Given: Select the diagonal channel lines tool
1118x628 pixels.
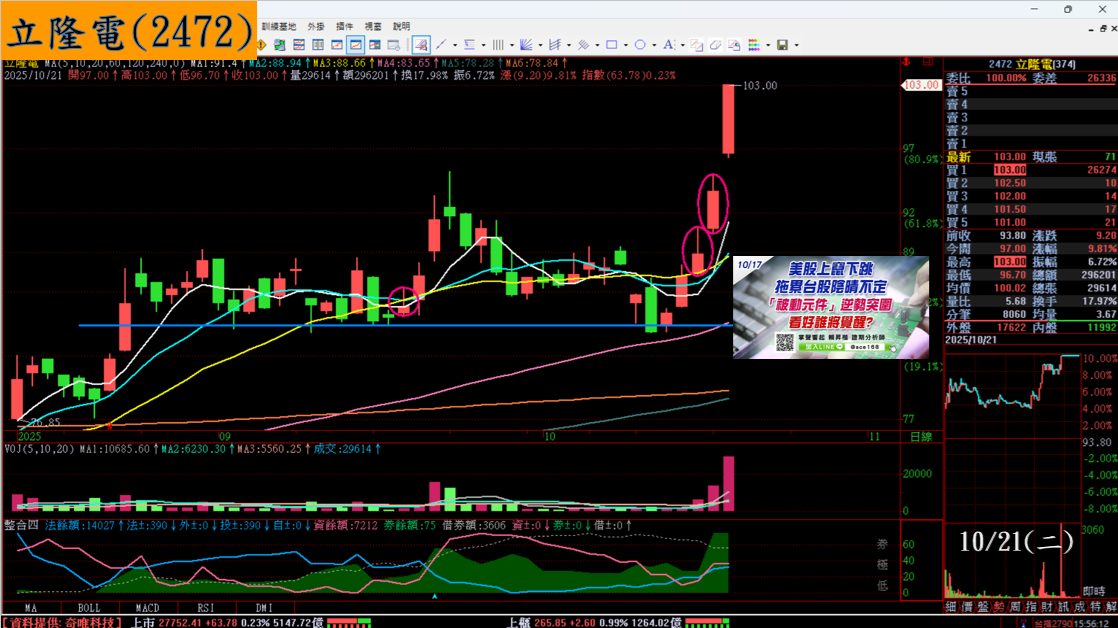Looking at the screenshot, I should point(583,45).
